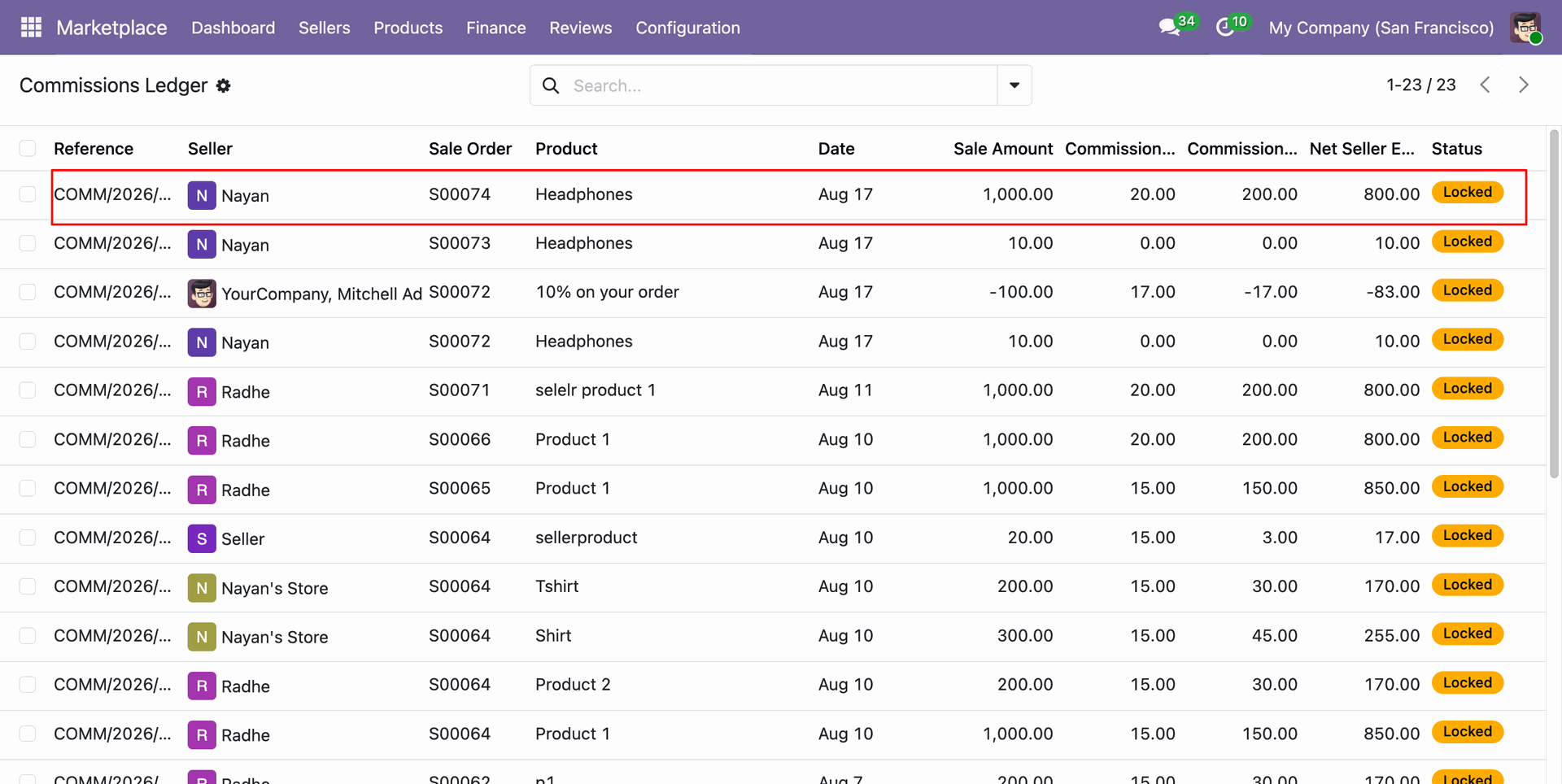Screen dimensions: 1562x784
Task: Click Radhe avatar in the S00071 row
Action: (x=202, y=391)
